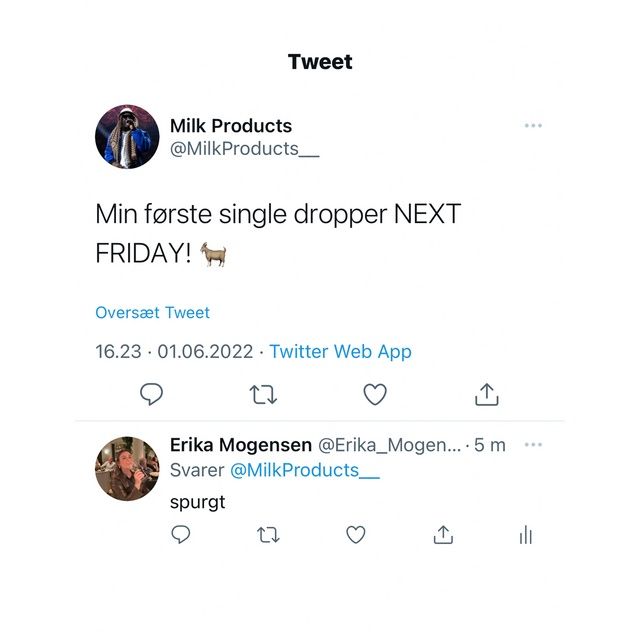Share the Milk Products tweet

tap(486, 395)
